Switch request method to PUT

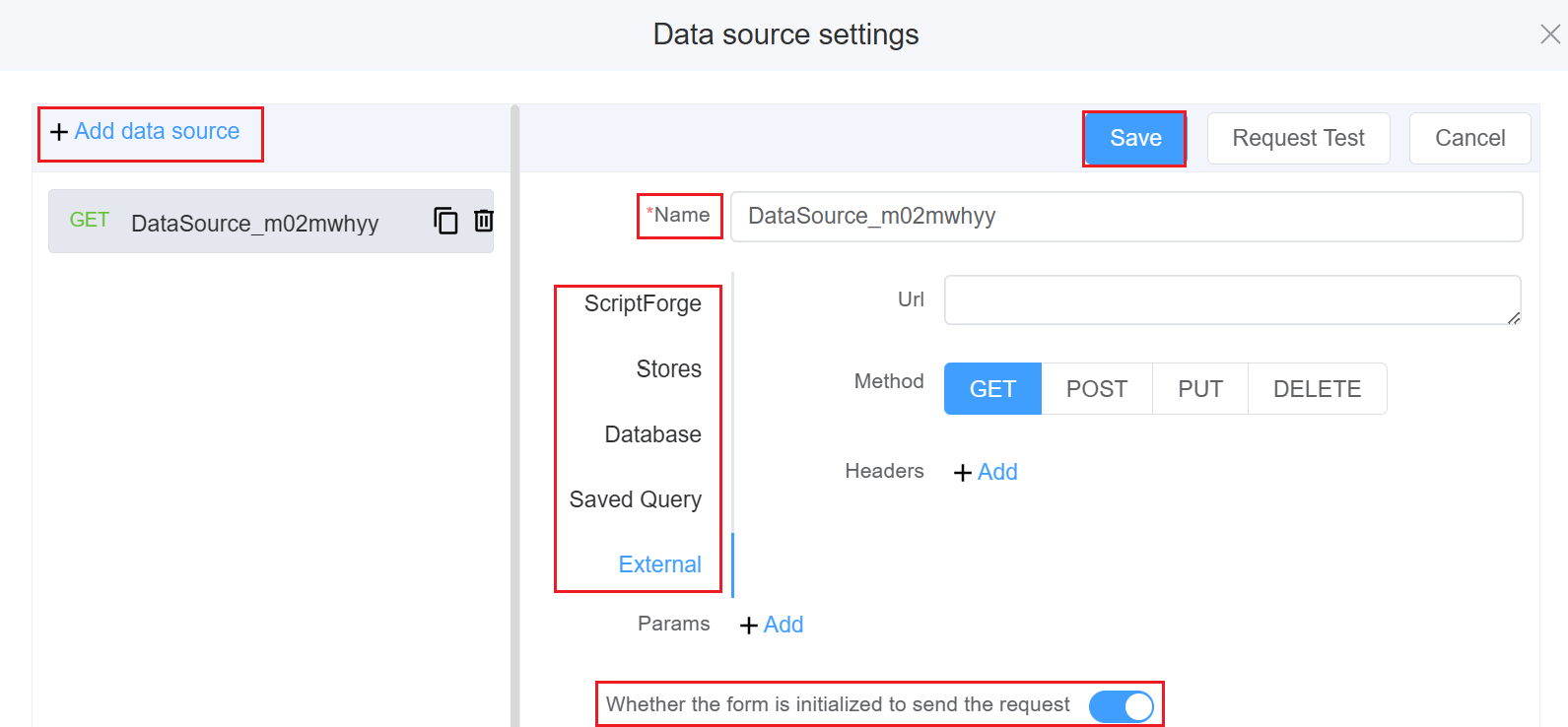tap(1199, 389)
